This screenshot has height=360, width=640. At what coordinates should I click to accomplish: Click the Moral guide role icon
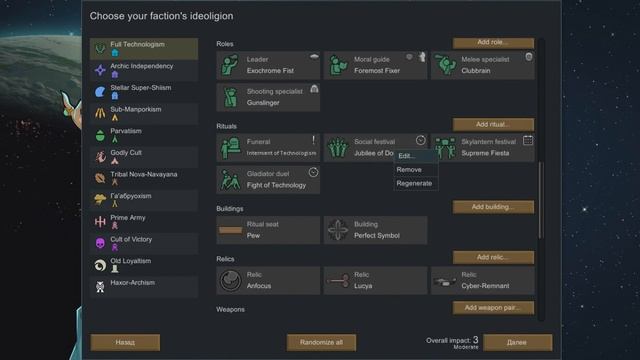338,65
